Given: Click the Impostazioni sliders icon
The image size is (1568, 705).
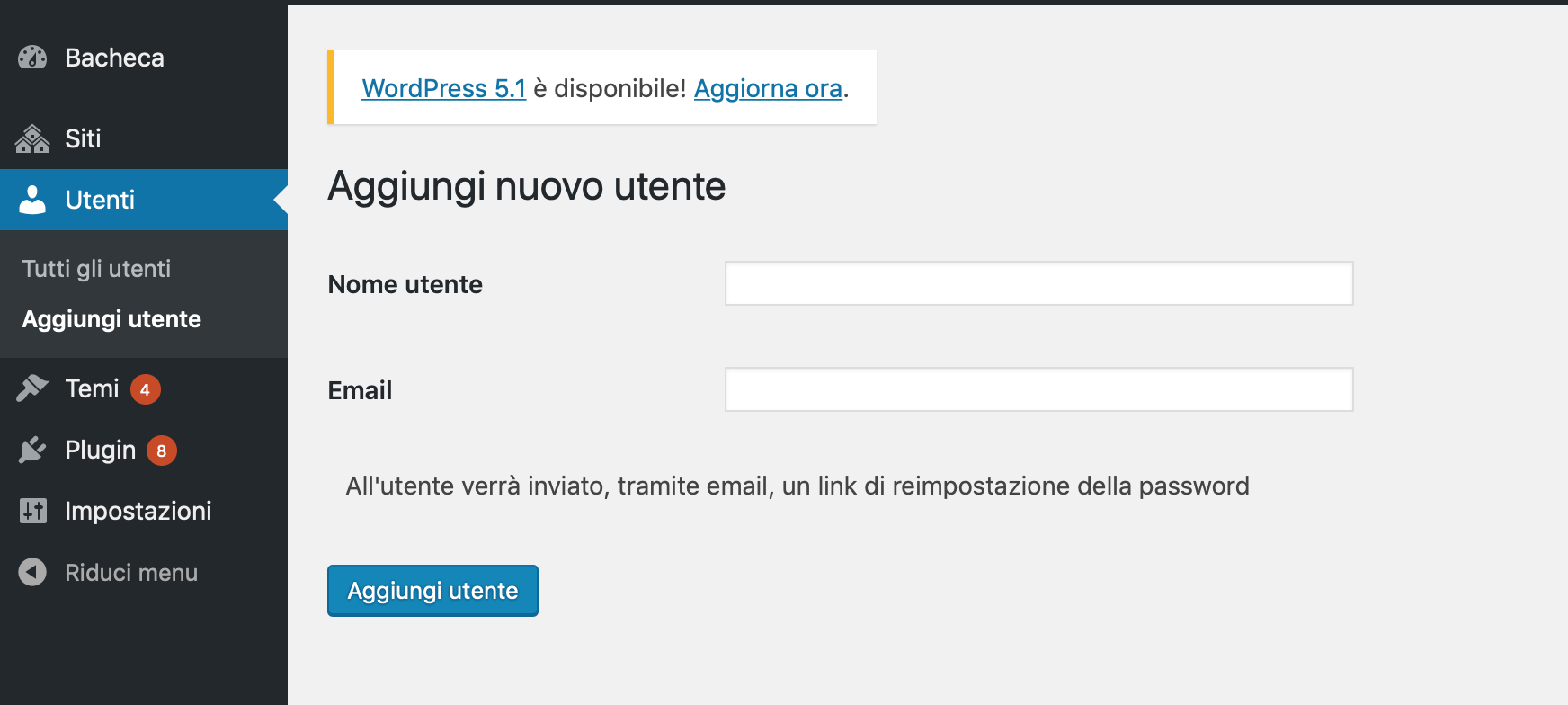Looking at the screenshot, I should click(x=32, y=511).
